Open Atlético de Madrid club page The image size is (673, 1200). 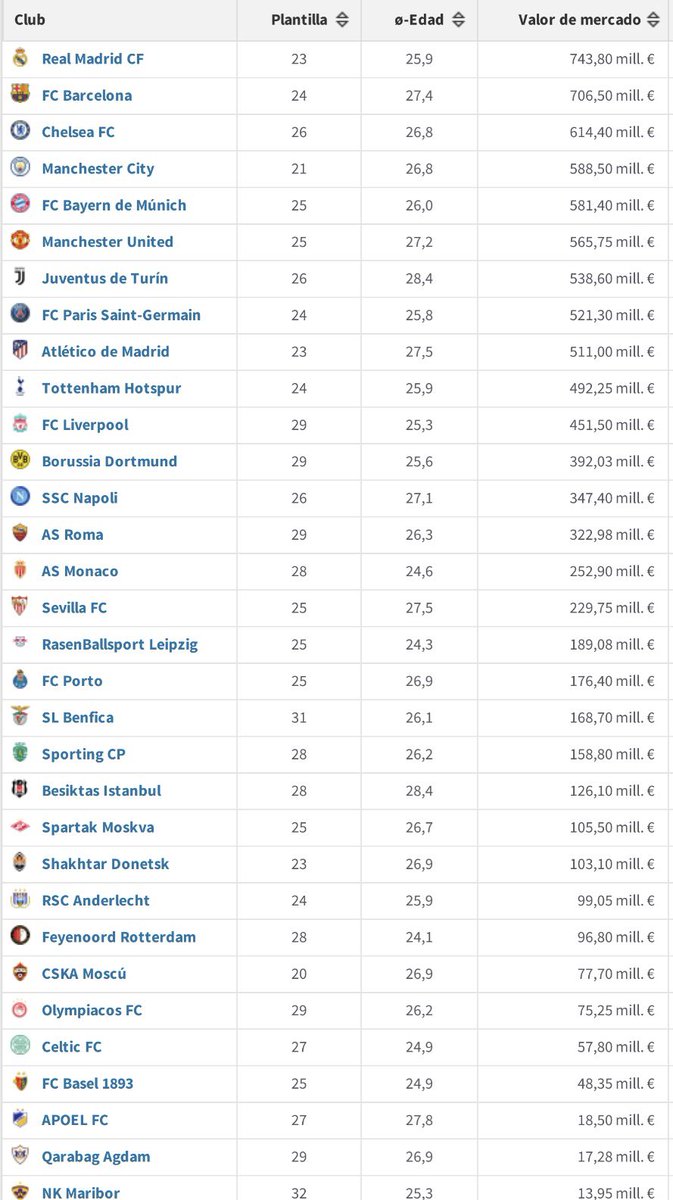(x=106, y=351)
